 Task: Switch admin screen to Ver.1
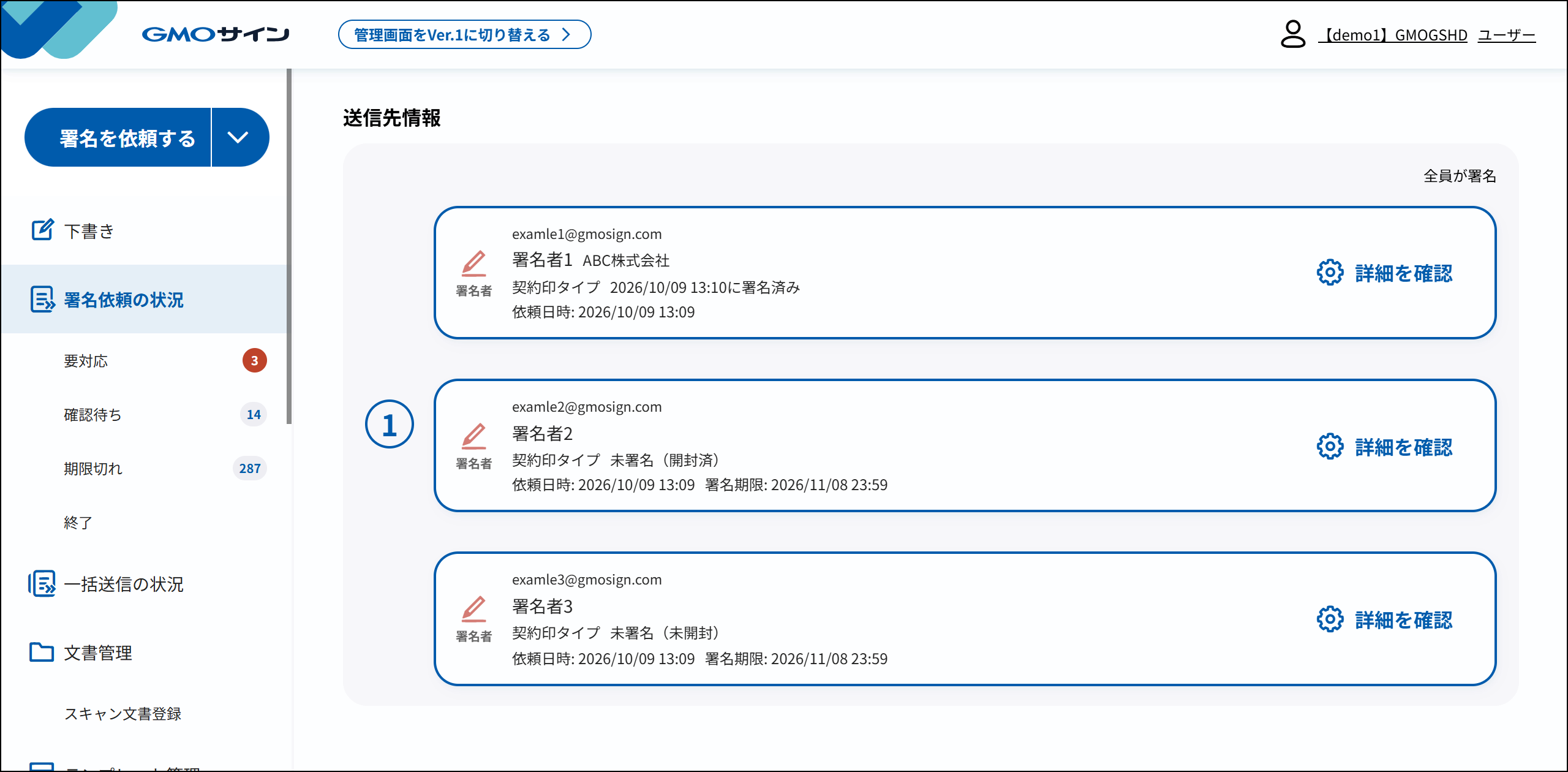[464, 34]
